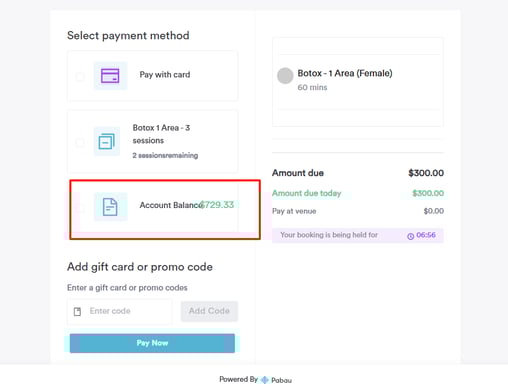Click the Botox - 1 Area (Female) service title

point(345,73)
